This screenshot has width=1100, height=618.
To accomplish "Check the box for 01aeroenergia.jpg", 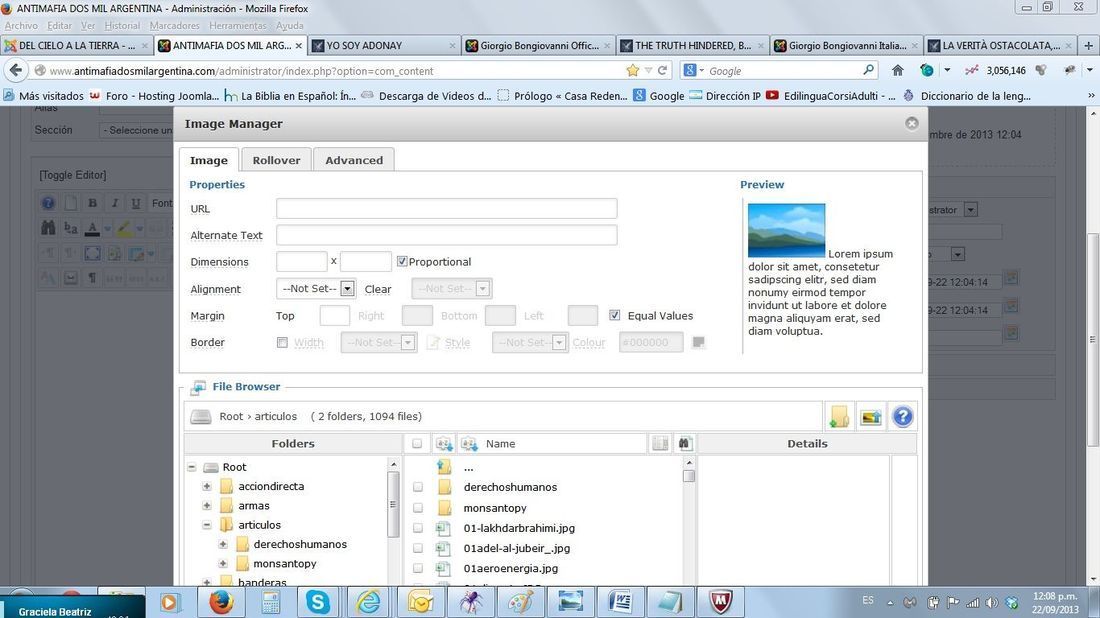I will (417, 568).
